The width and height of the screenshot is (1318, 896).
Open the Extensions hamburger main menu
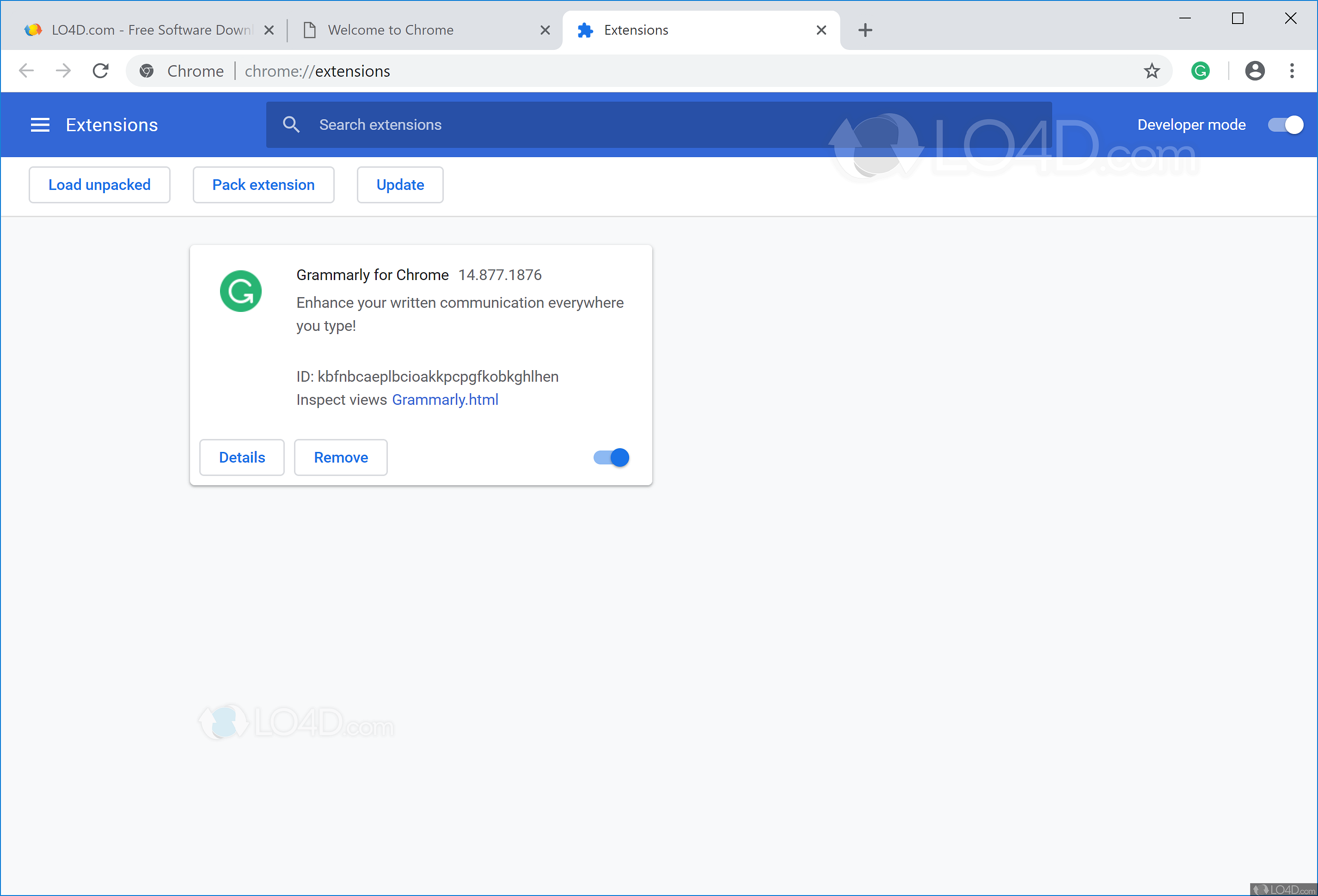pos(40,125)
